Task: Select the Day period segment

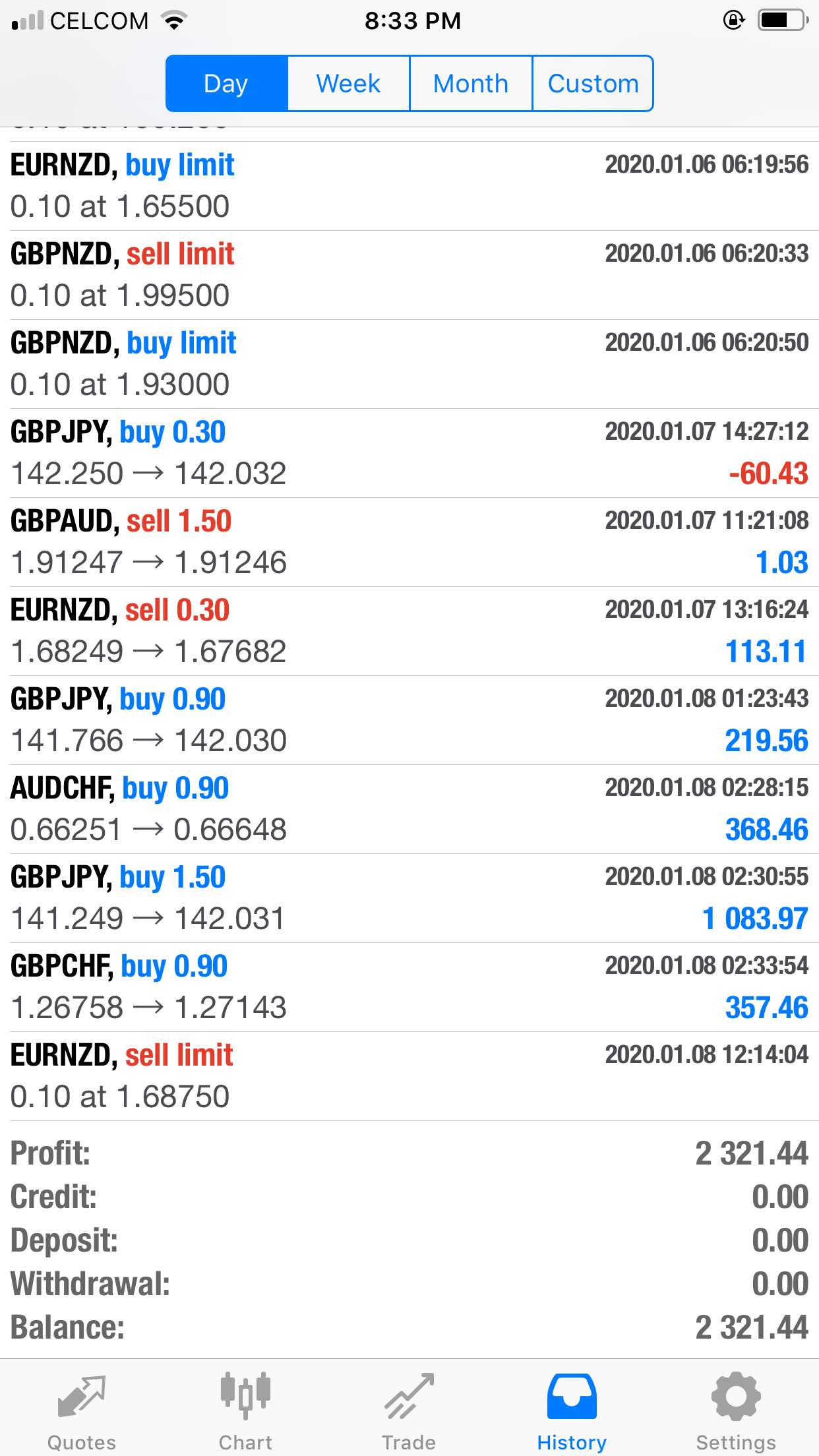Action: click(x=227, y=84)
